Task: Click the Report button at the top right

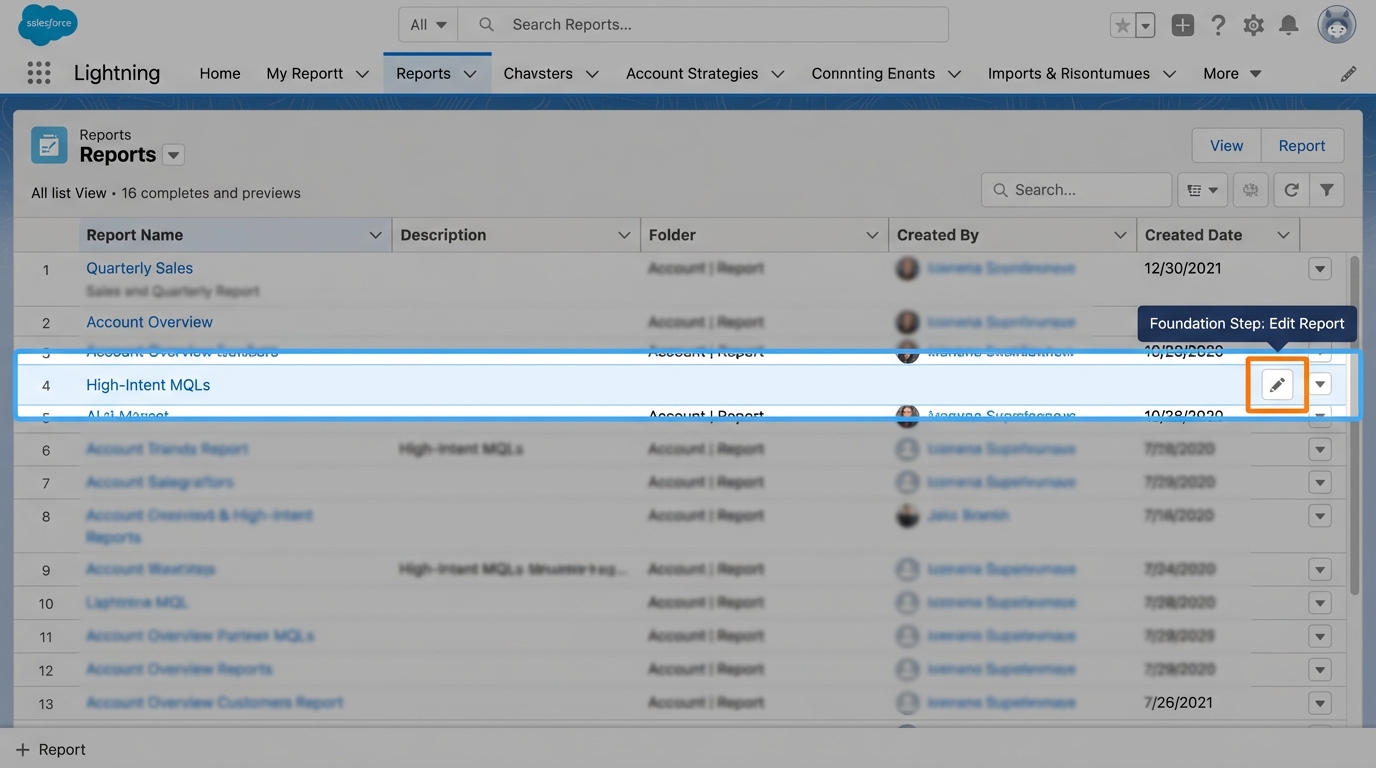Action: (1302, 145)
